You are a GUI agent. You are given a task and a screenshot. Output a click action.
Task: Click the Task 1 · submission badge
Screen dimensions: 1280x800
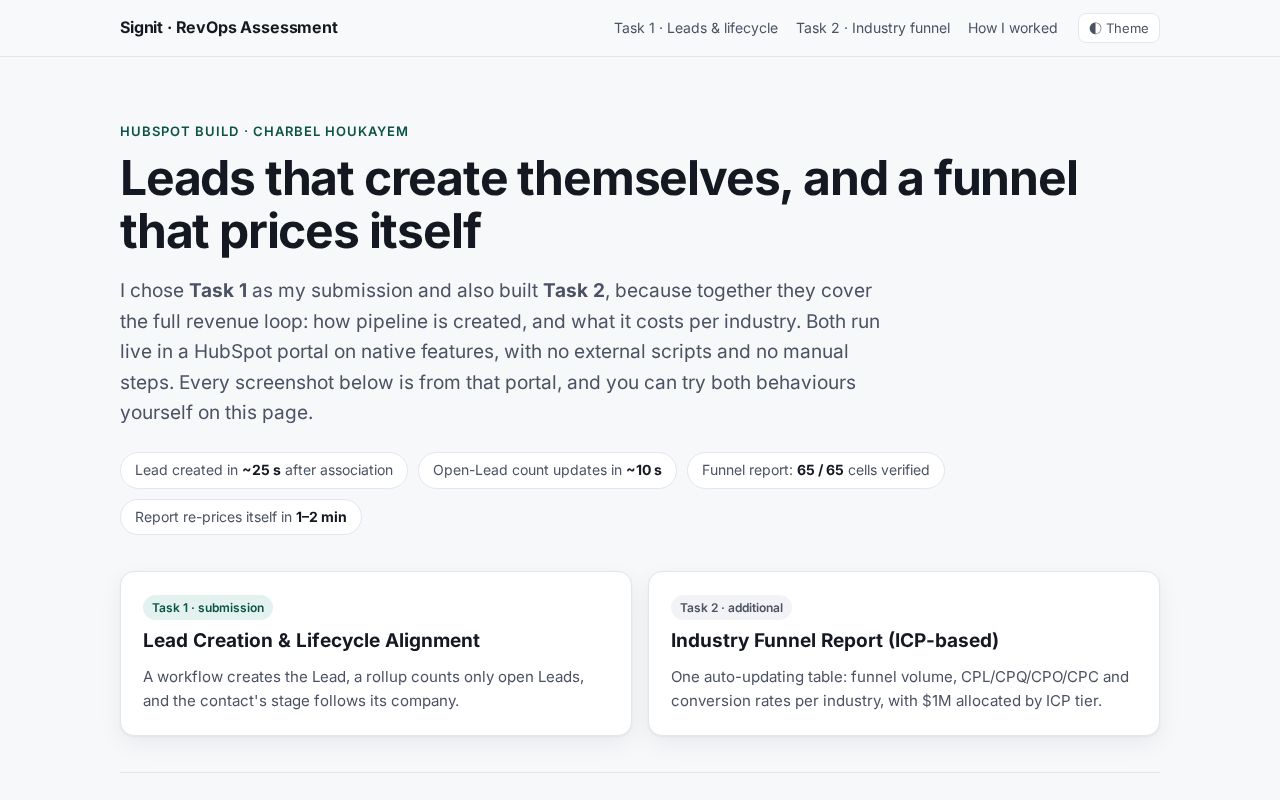[208, 608]
